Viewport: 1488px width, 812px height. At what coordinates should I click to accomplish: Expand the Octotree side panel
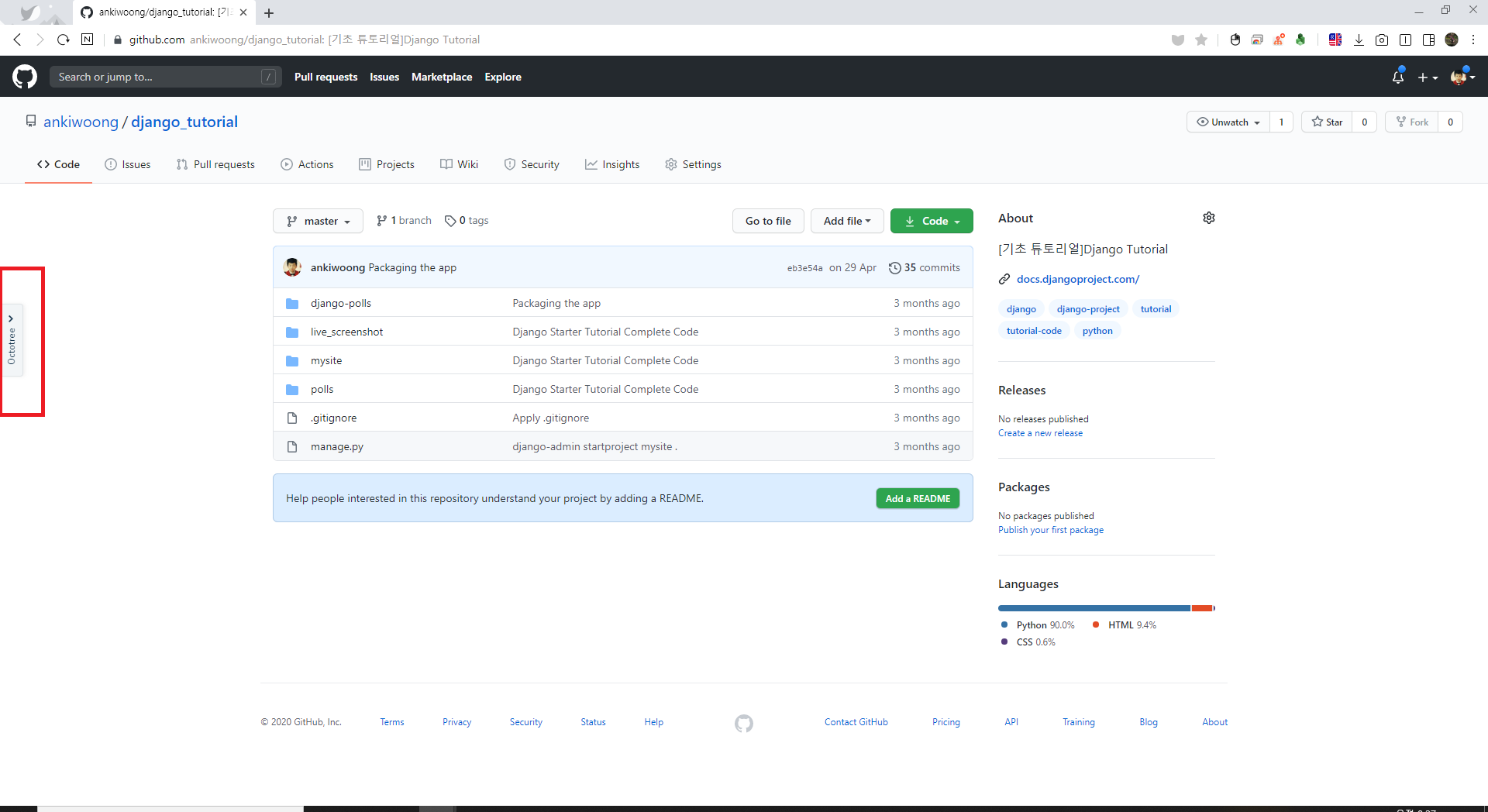(12, 340)
